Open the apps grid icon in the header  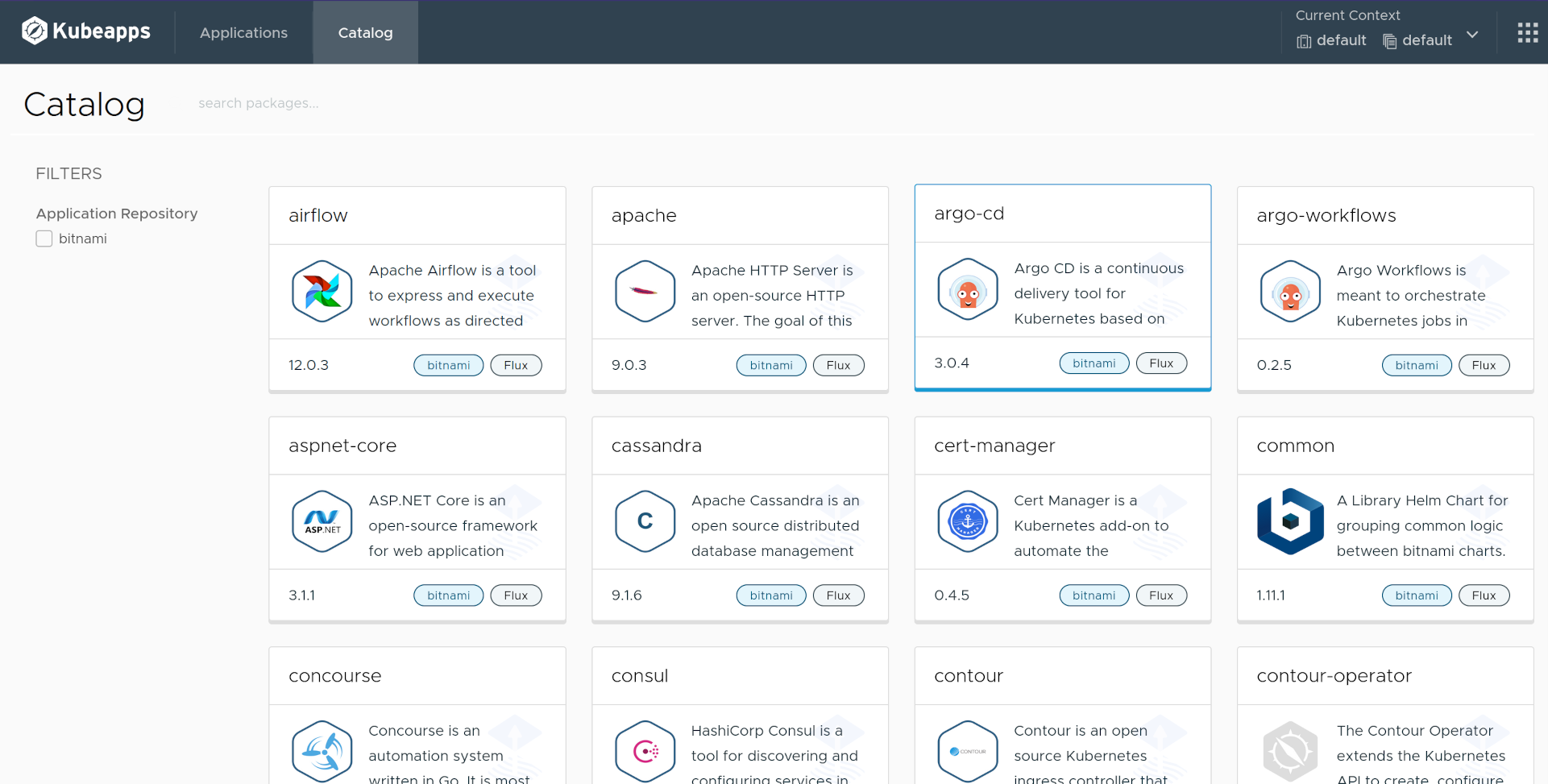pos(1528,32)
